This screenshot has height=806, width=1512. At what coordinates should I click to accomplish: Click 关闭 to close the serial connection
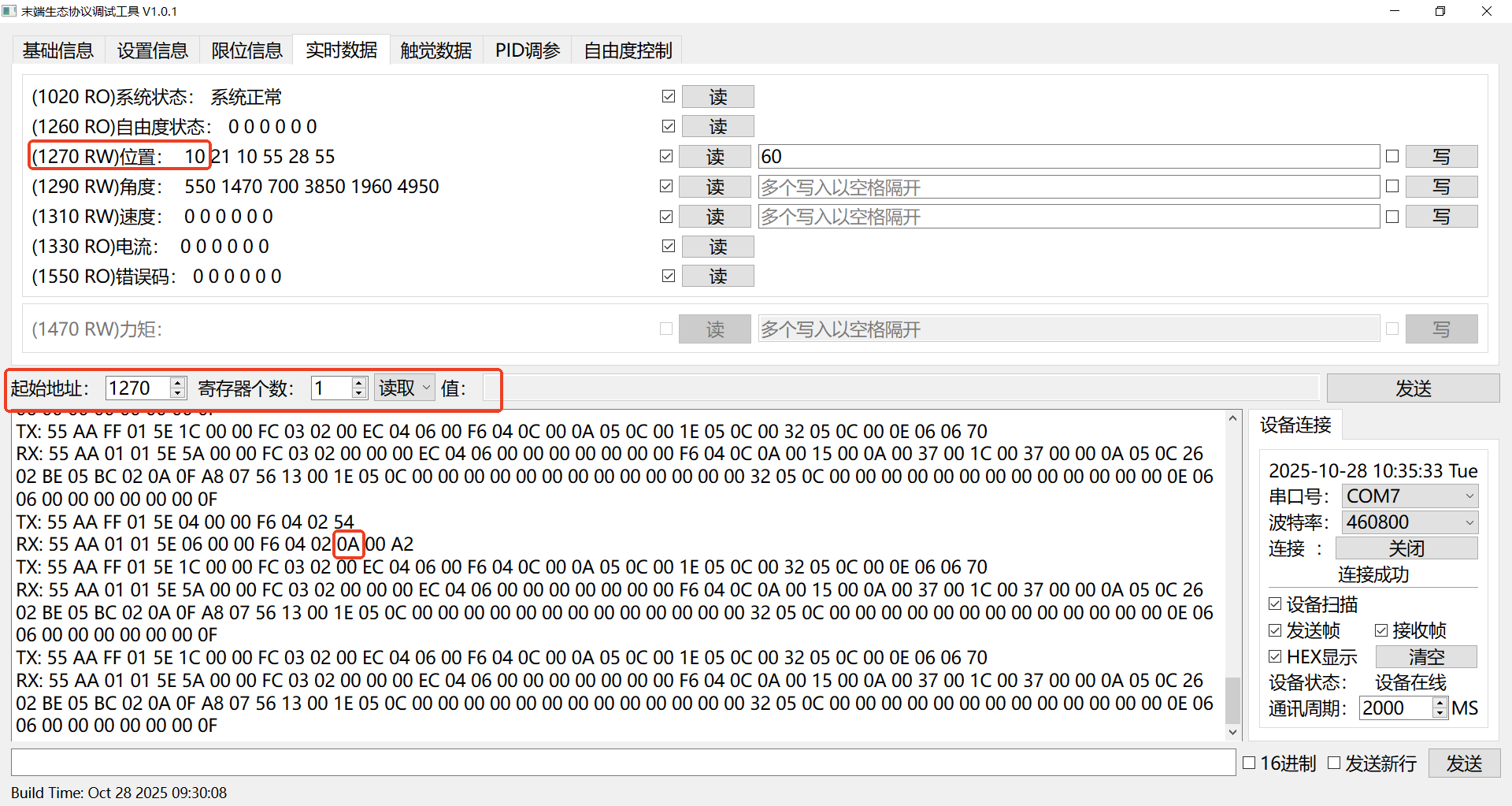tap(1406, 548)
